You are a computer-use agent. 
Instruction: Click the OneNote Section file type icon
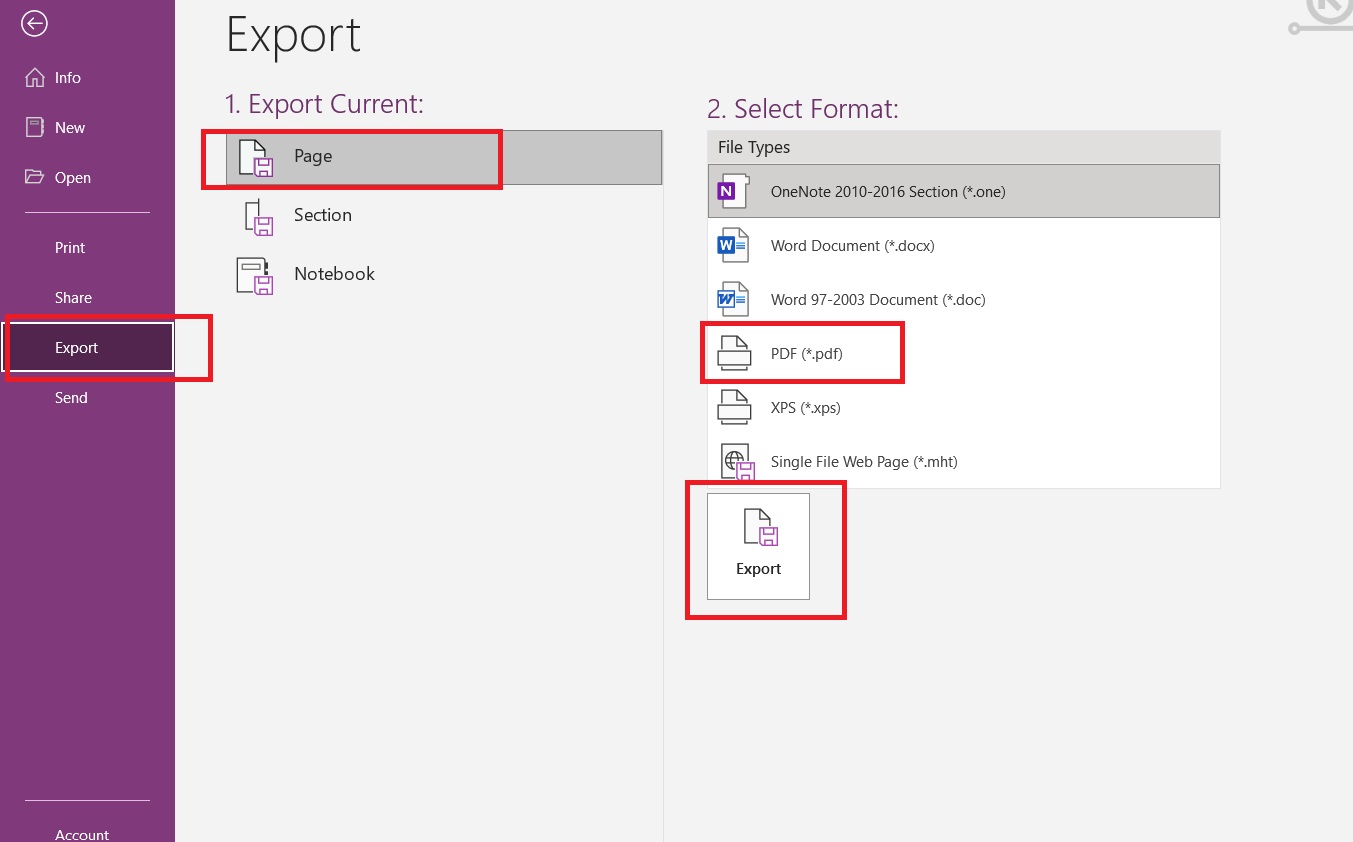pos(734,190)
